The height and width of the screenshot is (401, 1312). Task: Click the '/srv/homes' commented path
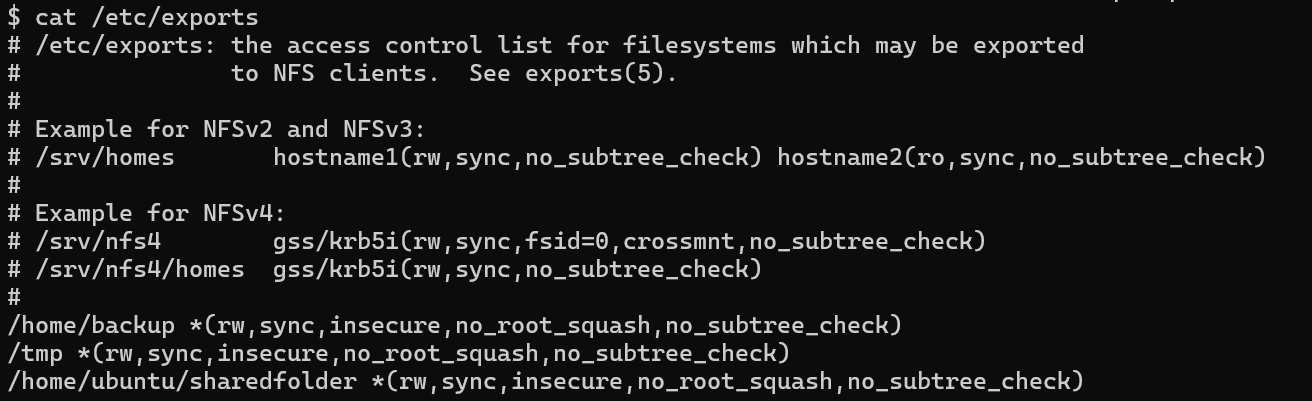click(x=105, y=157)
